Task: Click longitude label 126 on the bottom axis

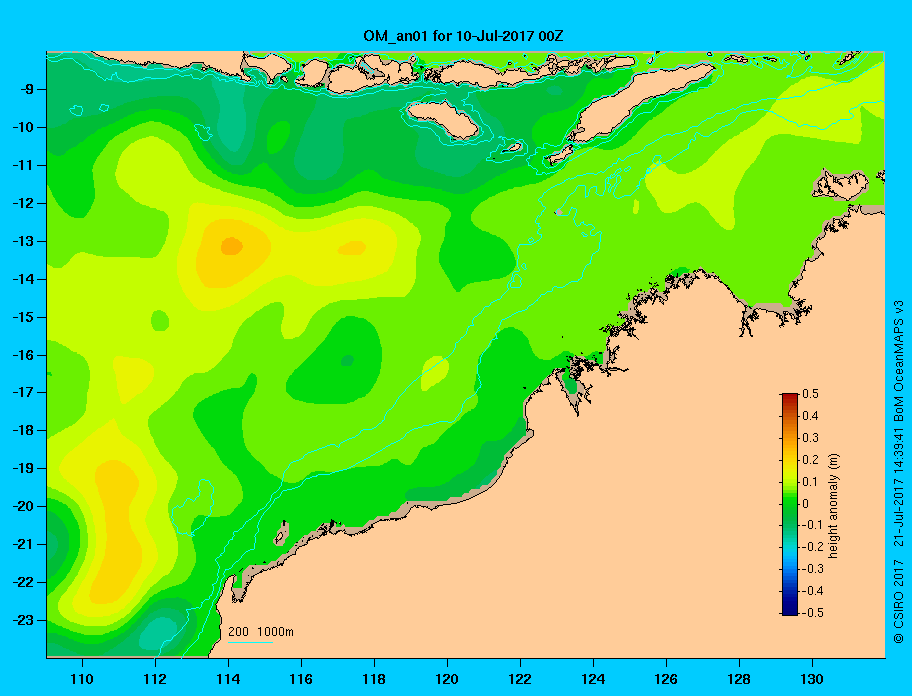Action: click(x=666, y=679)
